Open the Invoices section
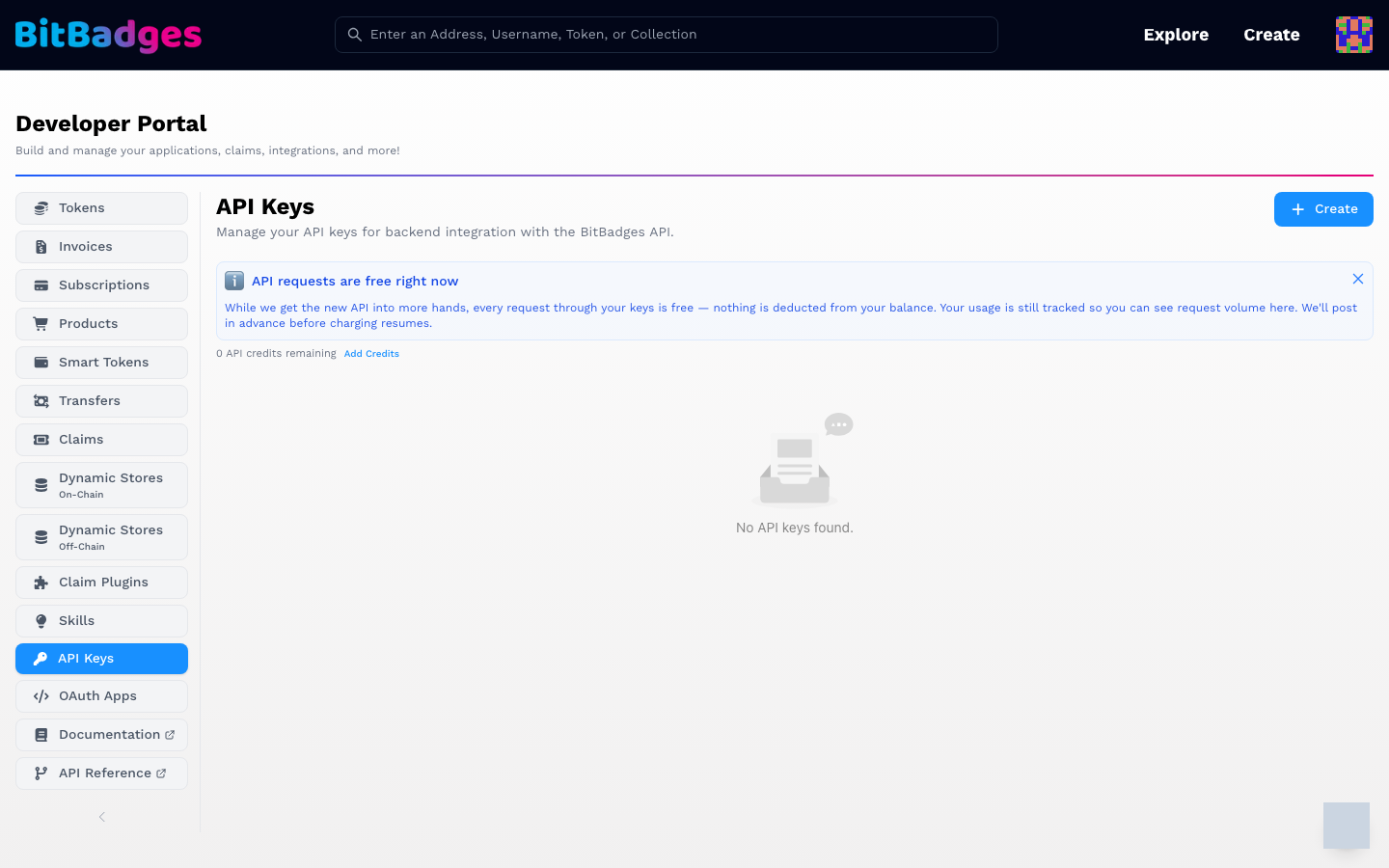The image size is (1389, 868). 101,247
